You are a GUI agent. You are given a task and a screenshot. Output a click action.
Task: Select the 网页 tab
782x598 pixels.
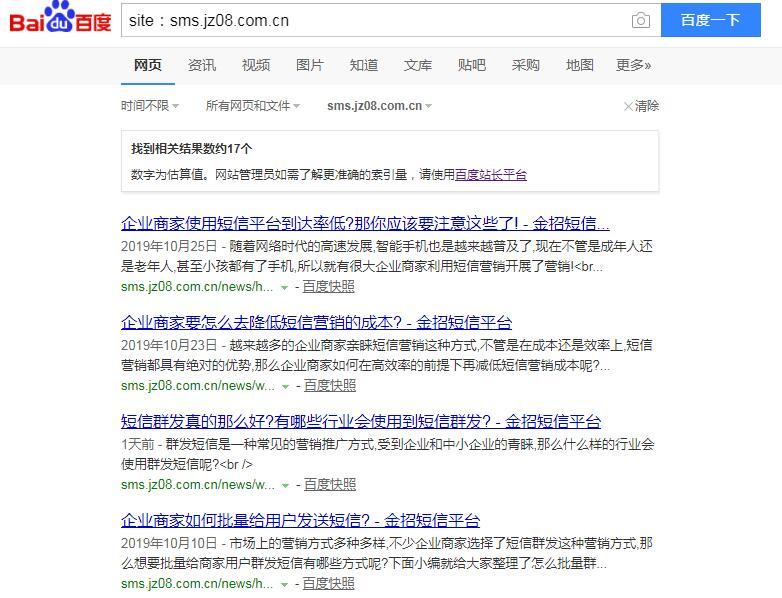(148, 65)
